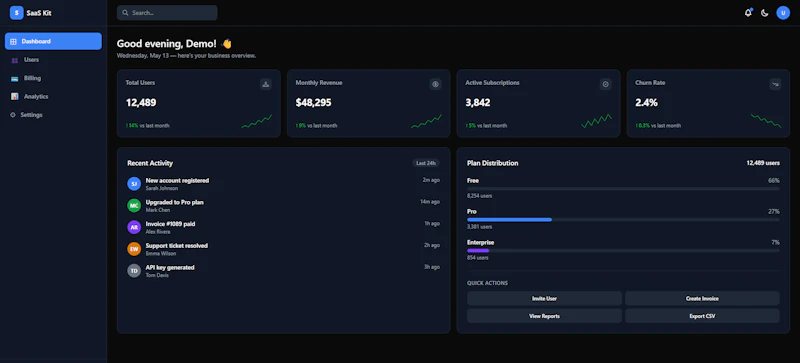Click the Dashboard grid icon in sidebar
This screenshot has width=800, height=363.
pyautogui.click(x=13, y=41)
